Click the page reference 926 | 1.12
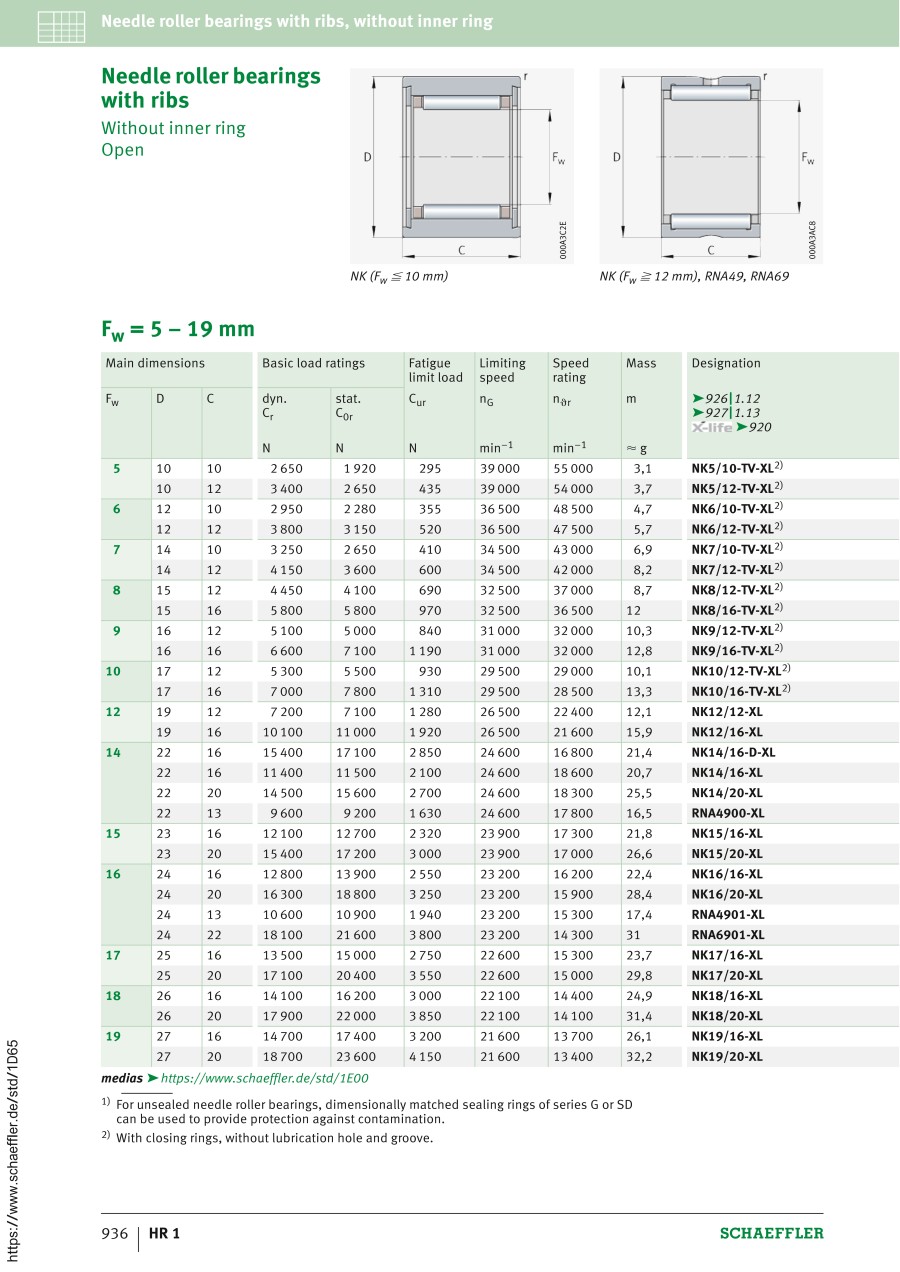 click(x=726, y=398)
